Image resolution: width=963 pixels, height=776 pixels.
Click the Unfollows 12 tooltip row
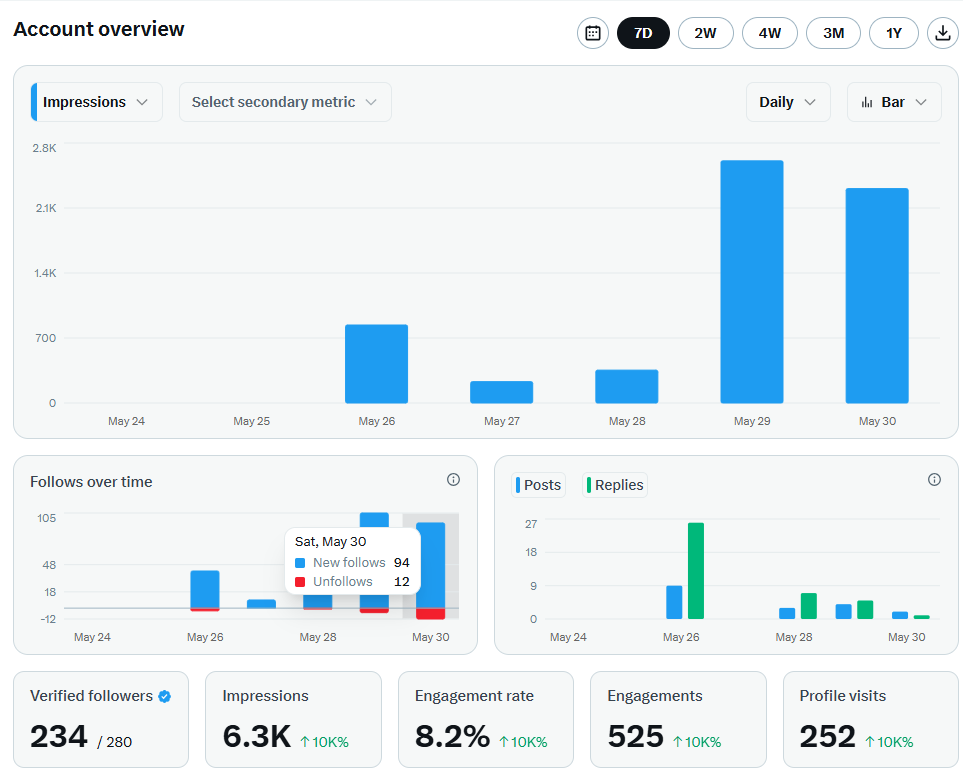tap(352, 581)
